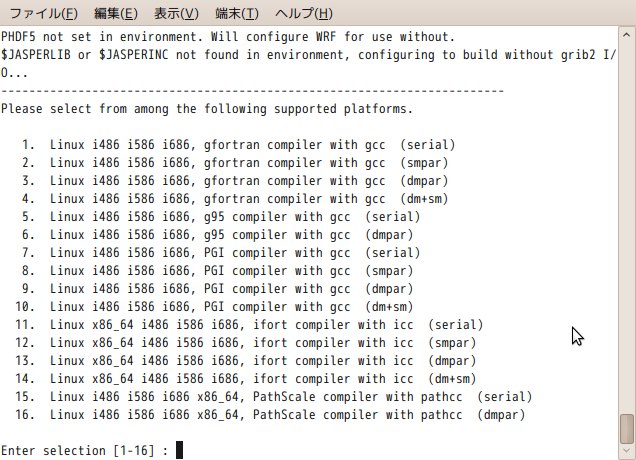Click option 5 g95 serial line
The image size is (636, 460).
pyautogui.click(x=221, y=217)
